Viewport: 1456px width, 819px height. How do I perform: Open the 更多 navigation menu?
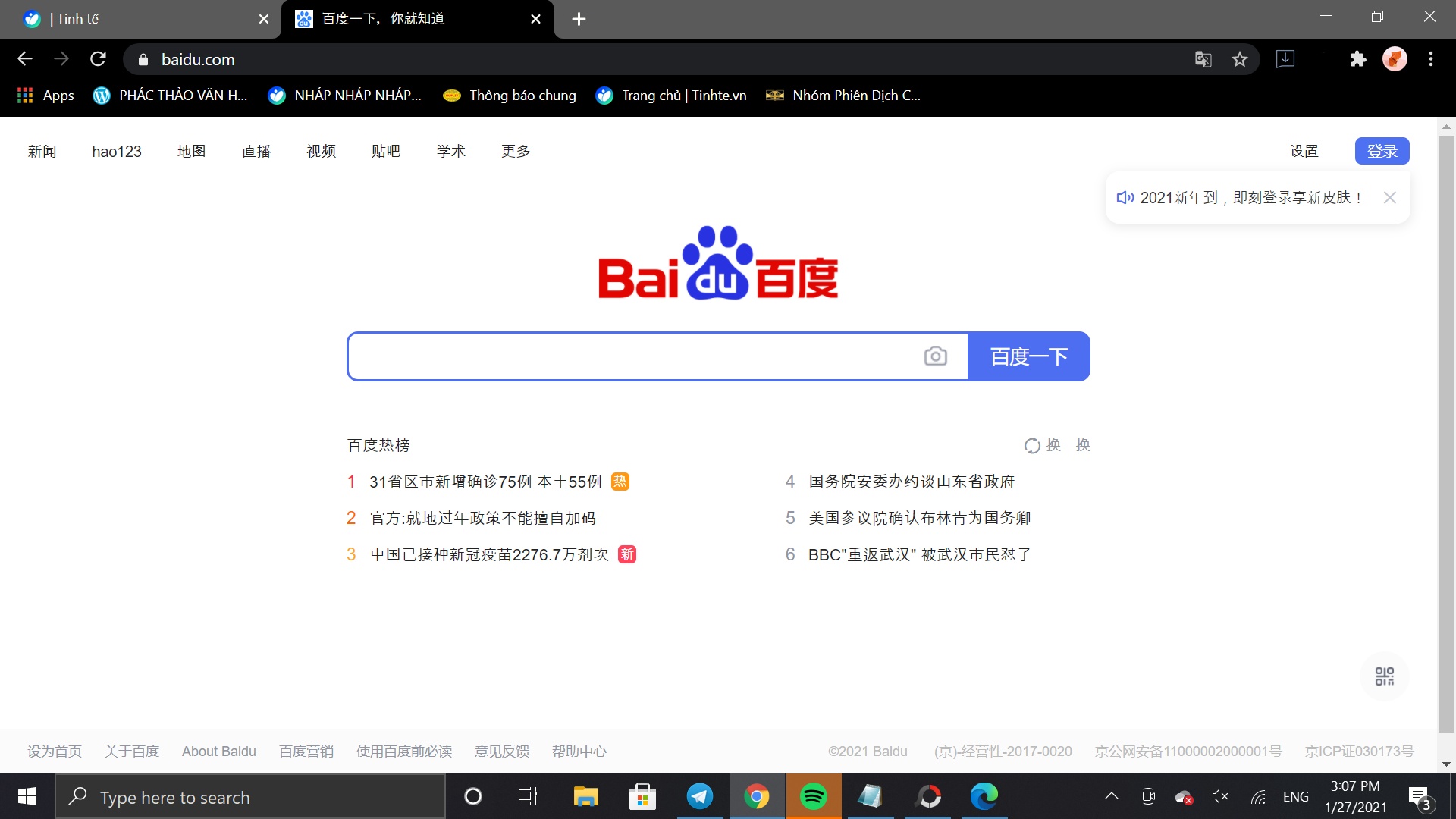pyautogui.click(x=515, y=151)
